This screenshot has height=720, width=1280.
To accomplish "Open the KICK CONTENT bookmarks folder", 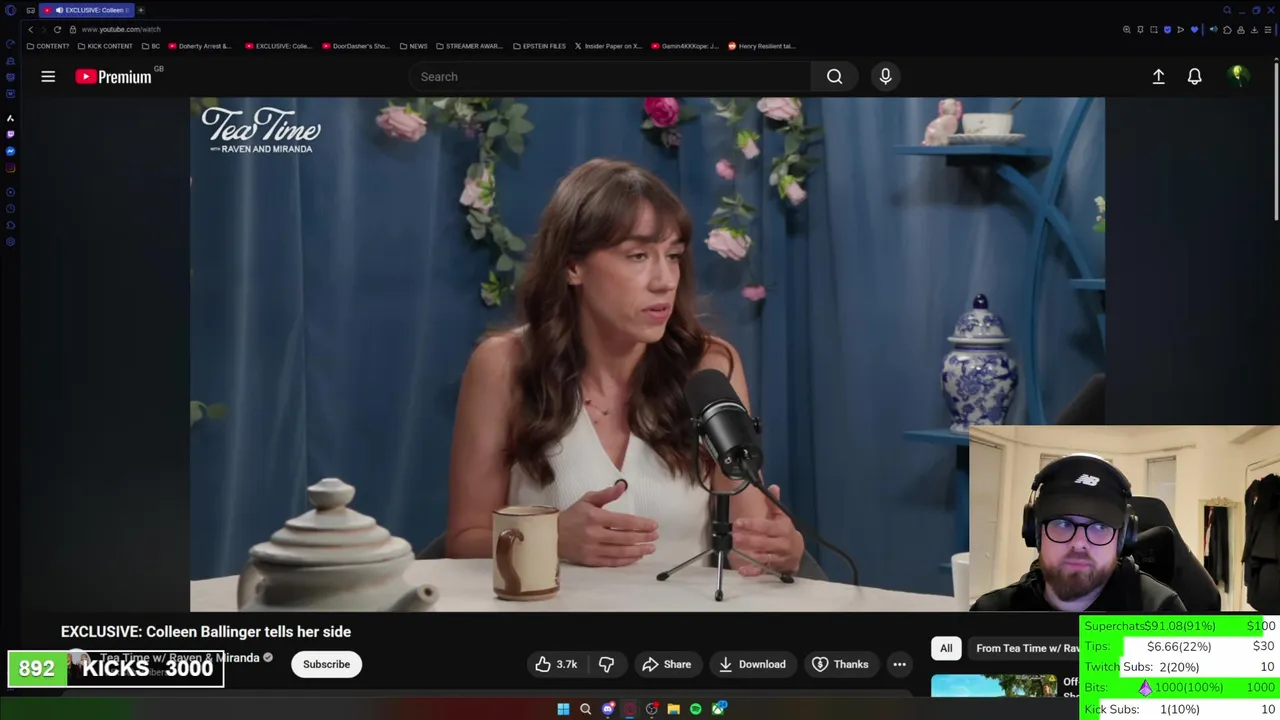I will [x=105, y=46].
